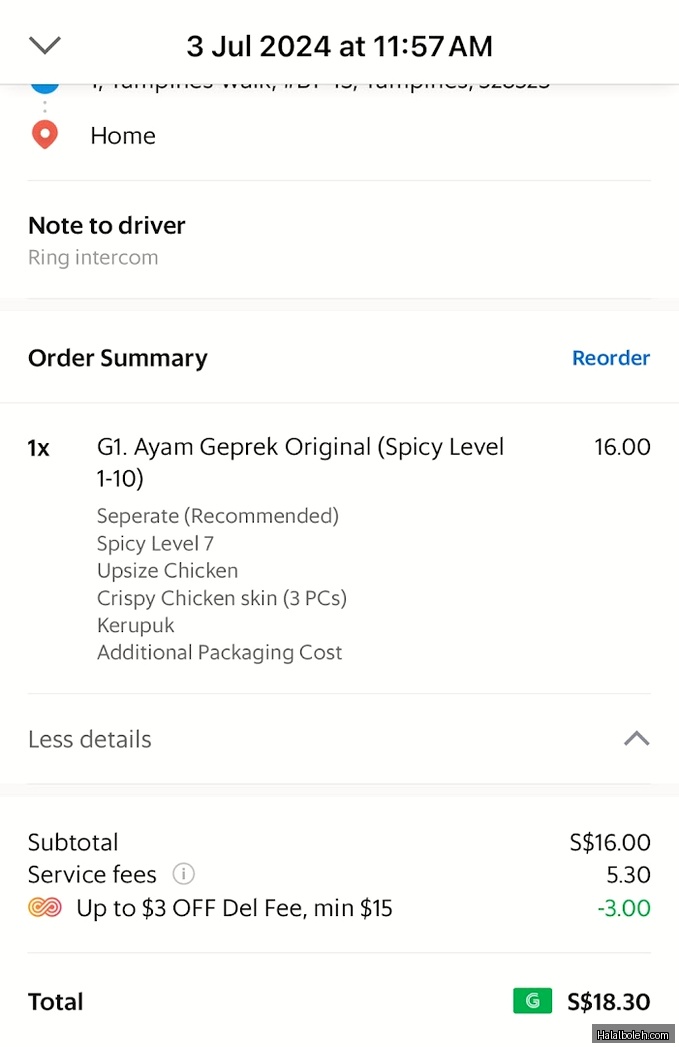Tap the Spicy Level 7 option line
Screen dimensions: 679x1047
point(155,544)
